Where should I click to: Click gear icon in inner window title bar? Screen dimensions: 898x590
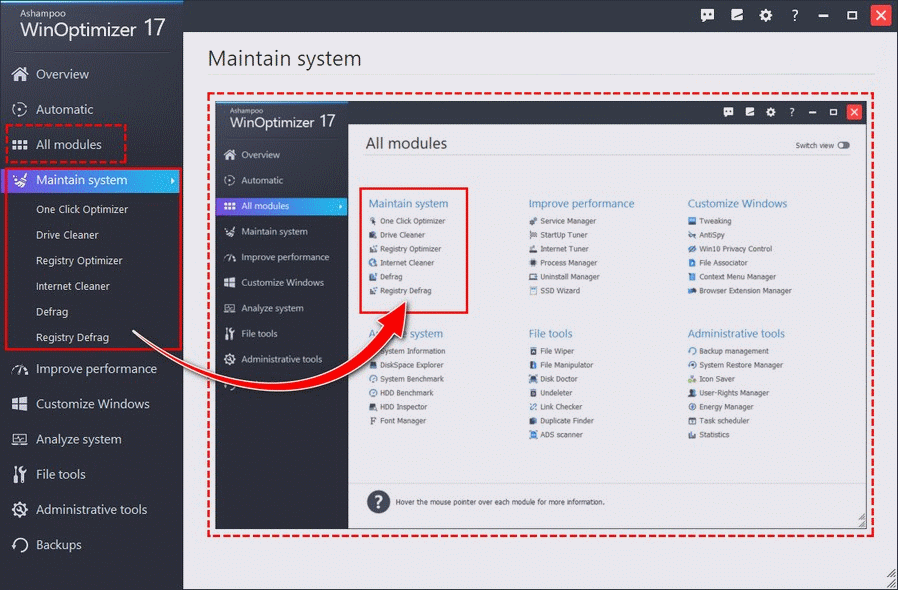click(x=770, y=112)
